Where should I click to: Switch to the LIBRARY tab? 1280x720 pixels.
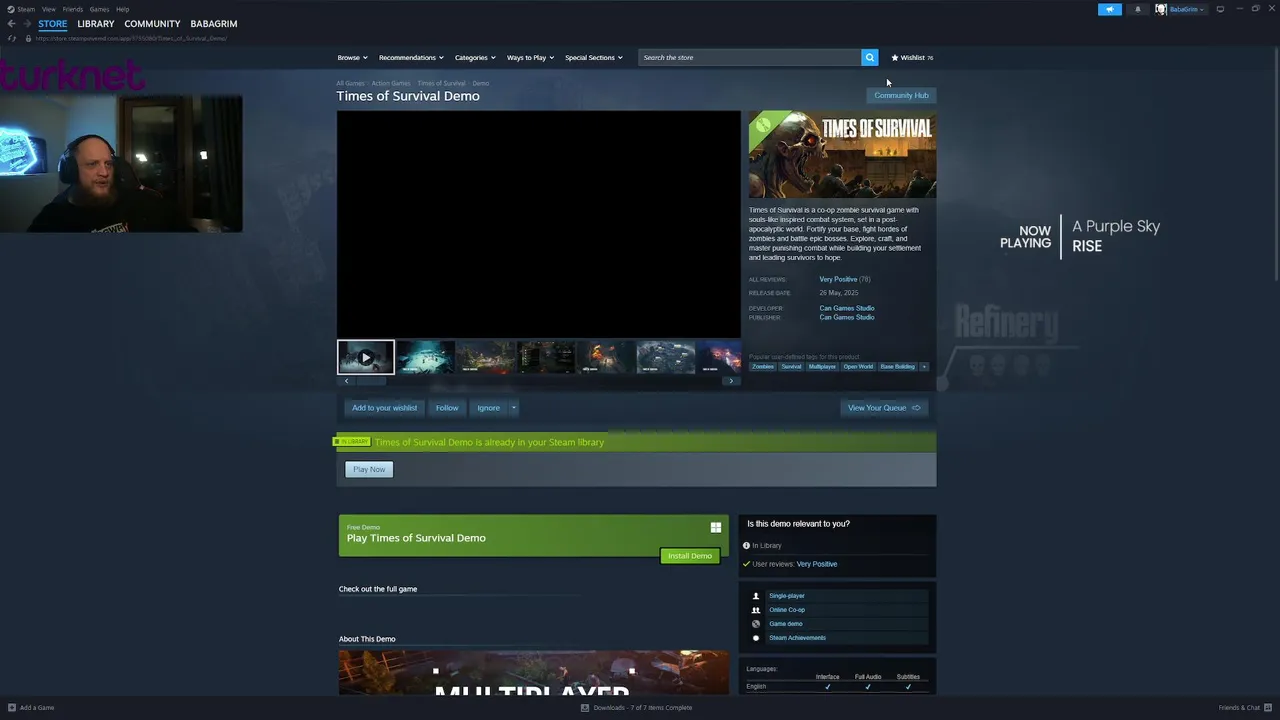coord(96,24)
